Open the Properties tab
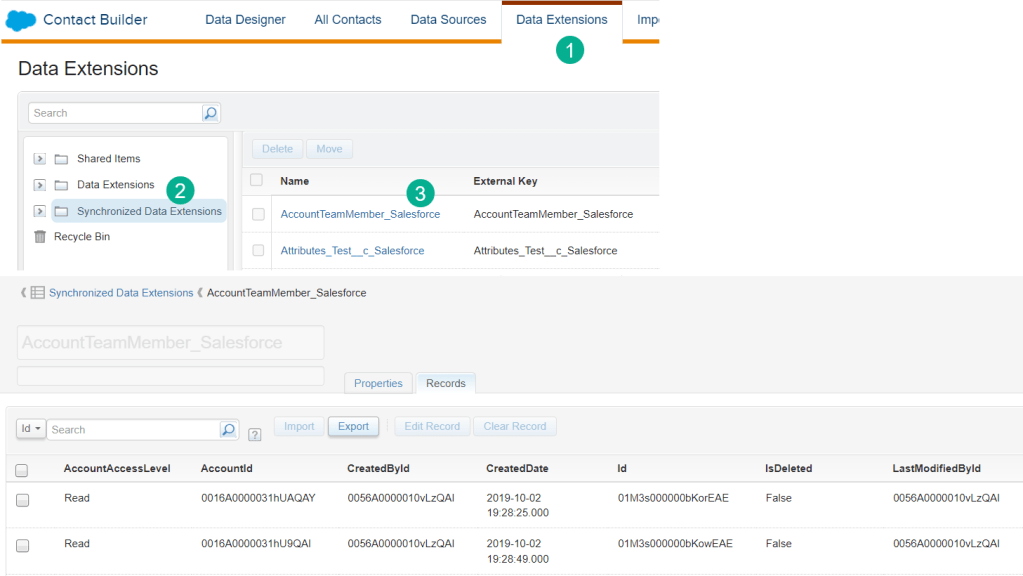Viewport: 1023px width, 576px height. pyautogui.click(x=378, y=383)
